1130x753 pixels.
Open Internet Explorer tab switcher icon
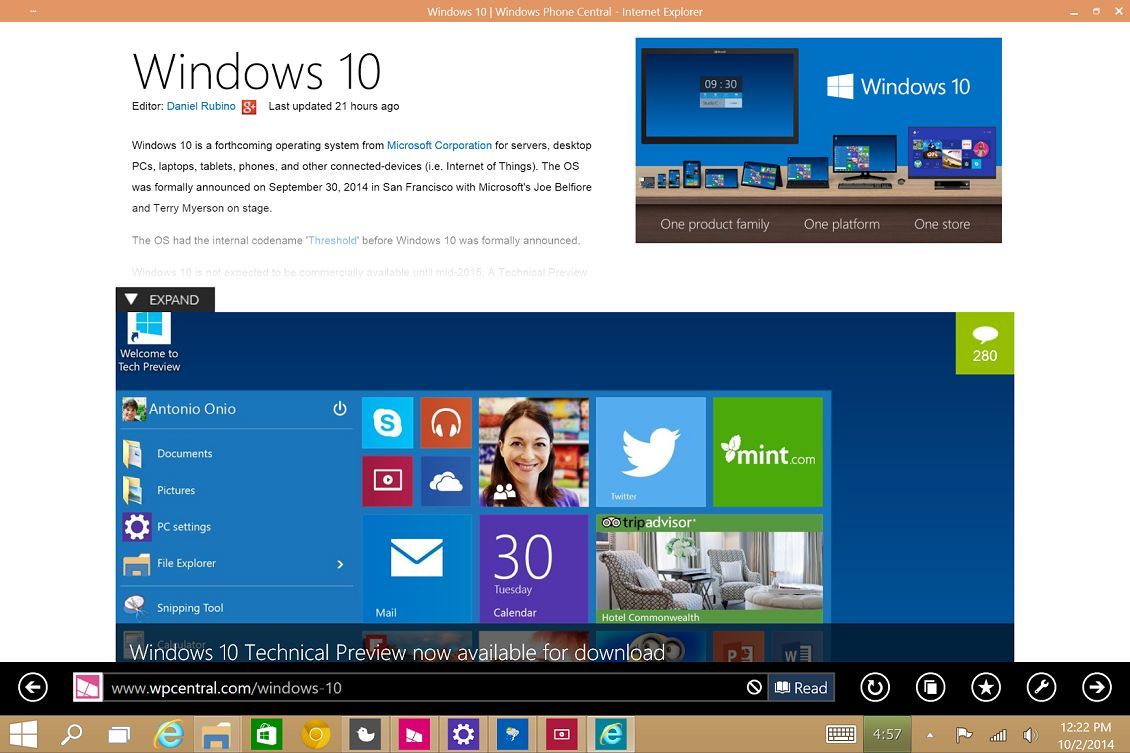click(930, 687)
